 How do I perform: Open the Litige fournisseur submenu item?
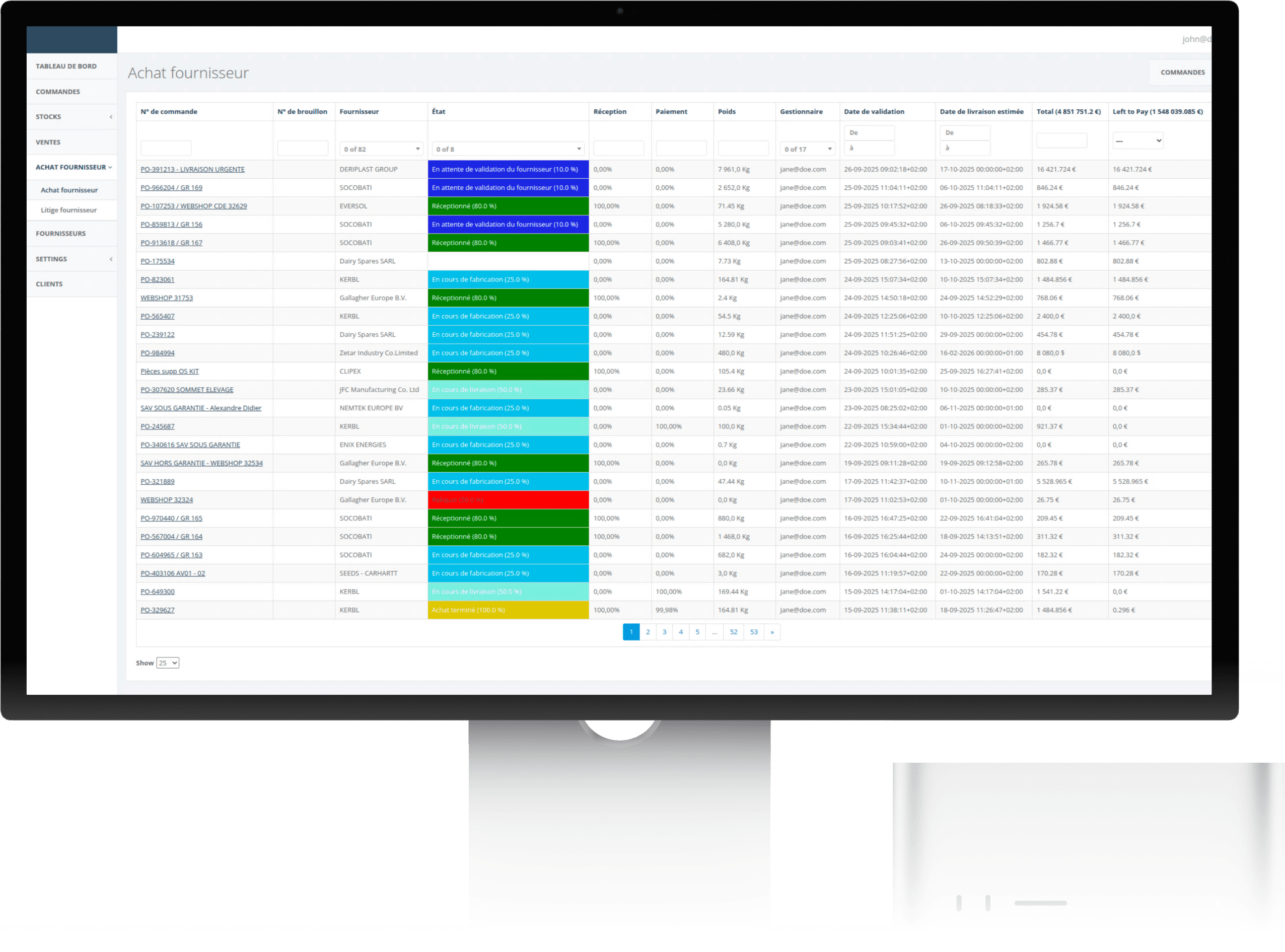pyautogui.click(x=68, y=210)
